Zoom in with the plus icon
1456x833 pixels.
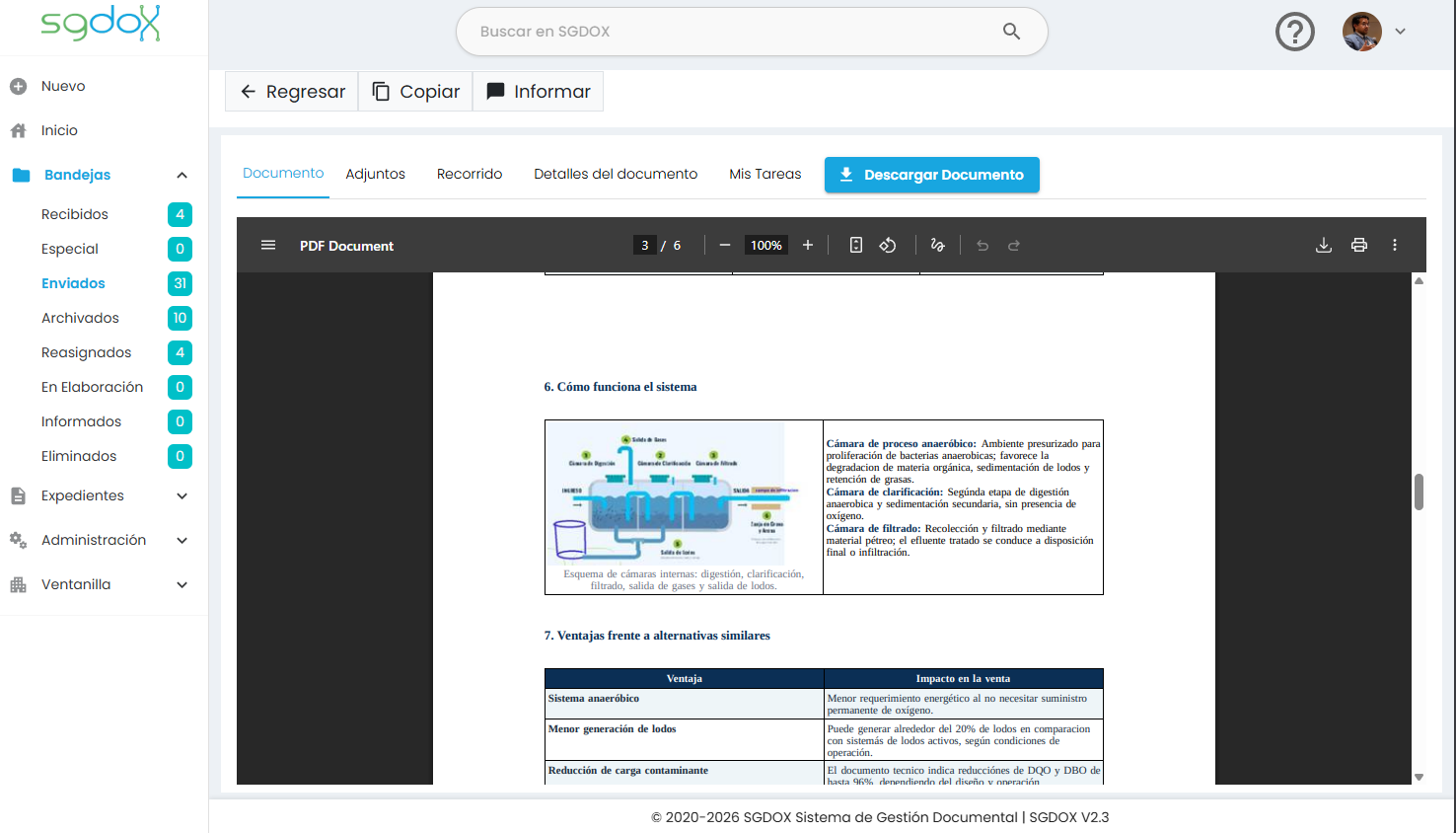point(808,245)
